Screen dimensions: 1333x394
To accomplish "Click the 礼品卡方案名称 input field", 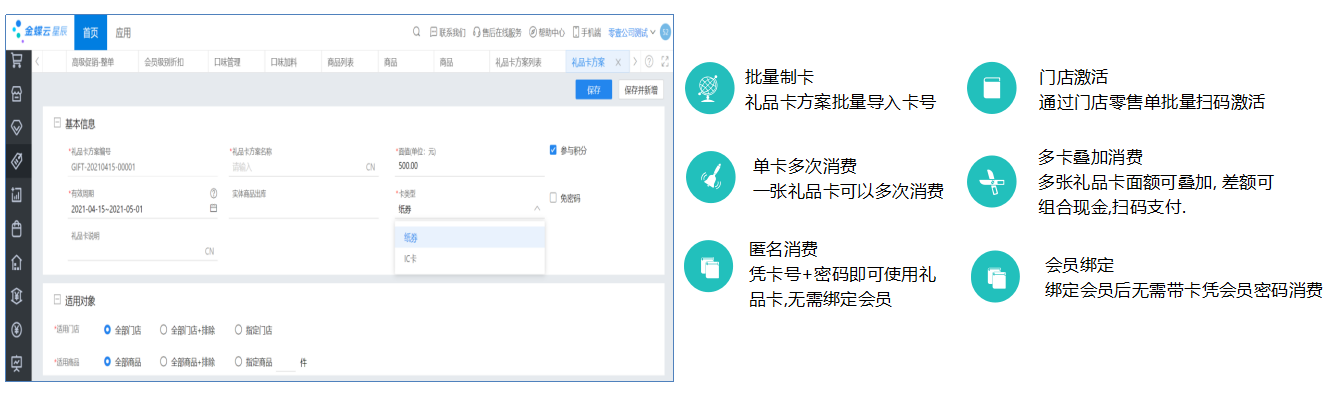I will tap(303, 167).
